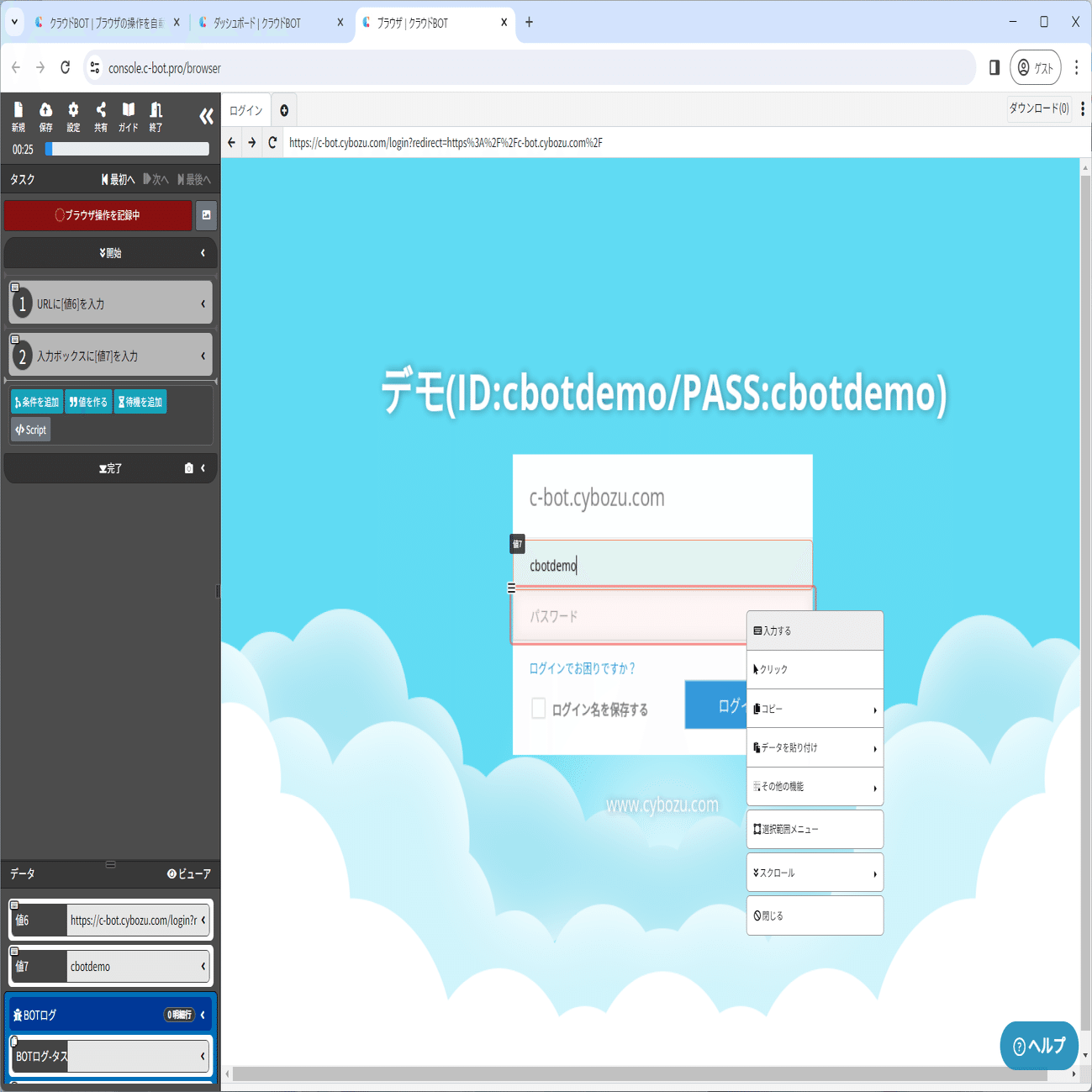
Task: Expand the 値7 data field chevron
Action: point(203,967)
